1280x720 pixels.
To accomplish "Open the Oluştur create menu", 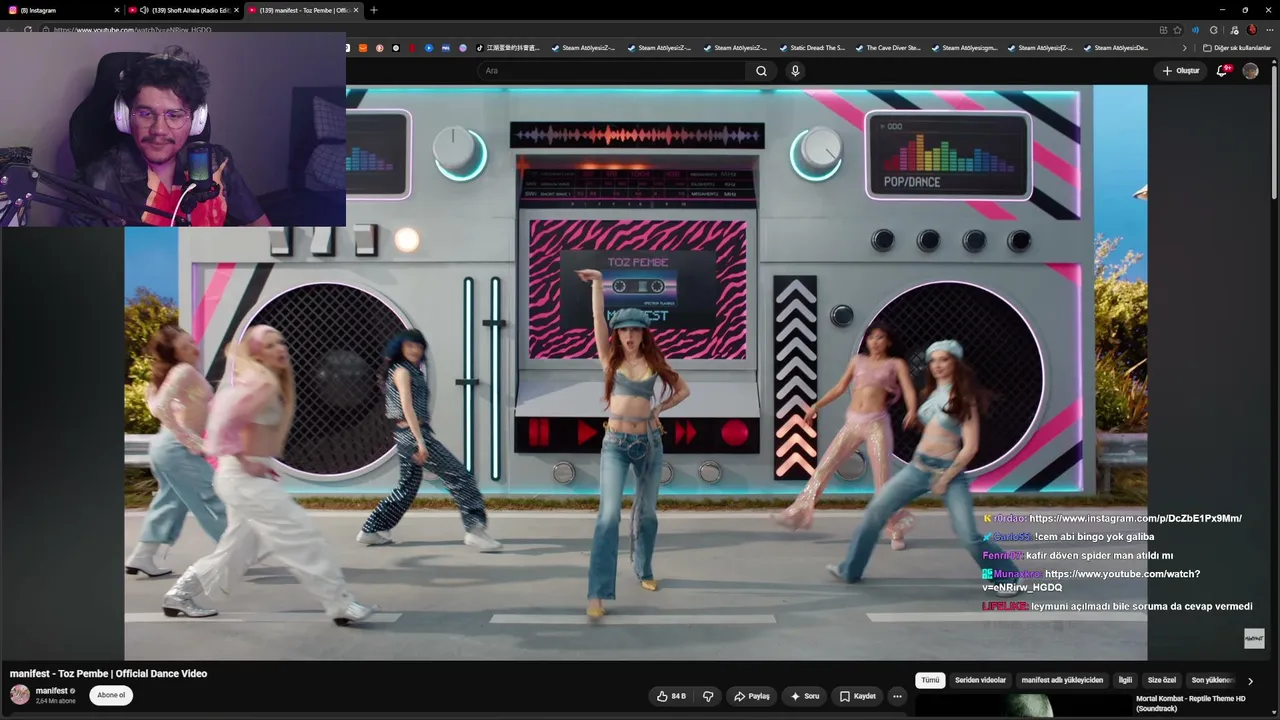I will (x=1180, y=71).
